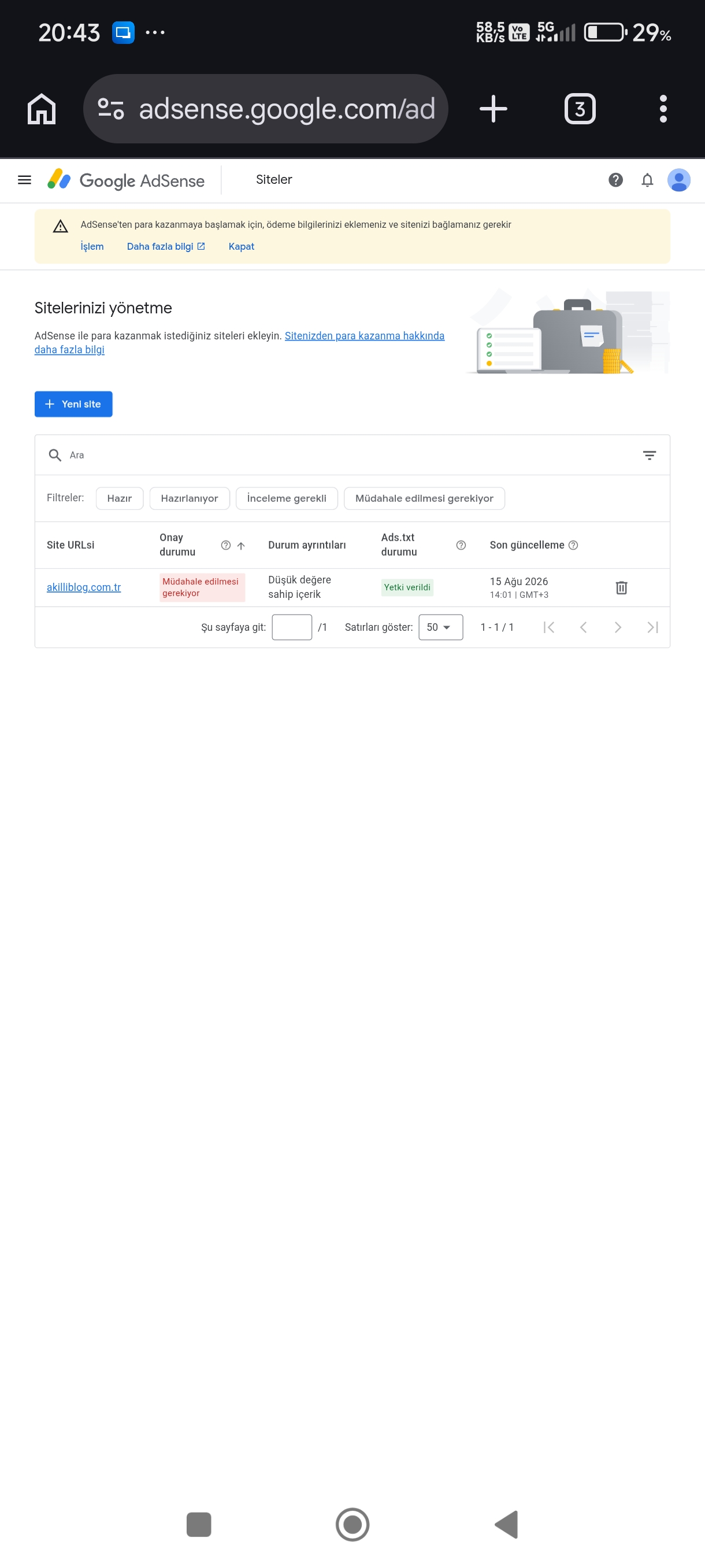Open the akilliblog.com.tr site link

tap(83, 587)
